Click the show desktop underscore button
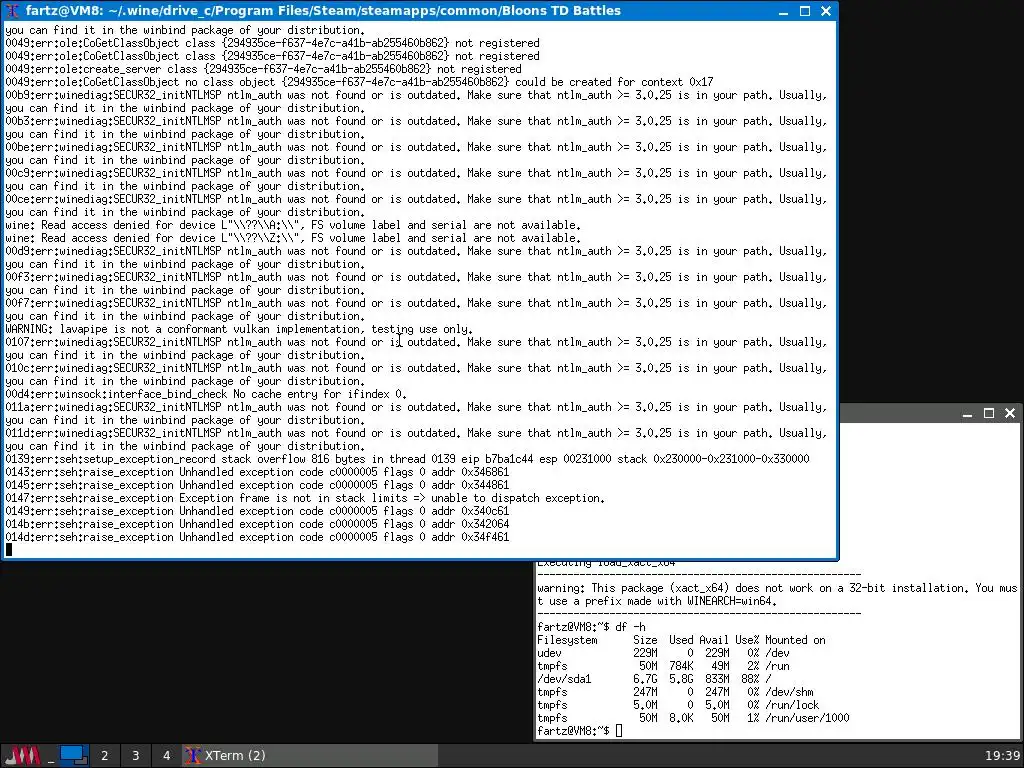Viewport: 1024px width, 768px height. [x=50, y=756]
